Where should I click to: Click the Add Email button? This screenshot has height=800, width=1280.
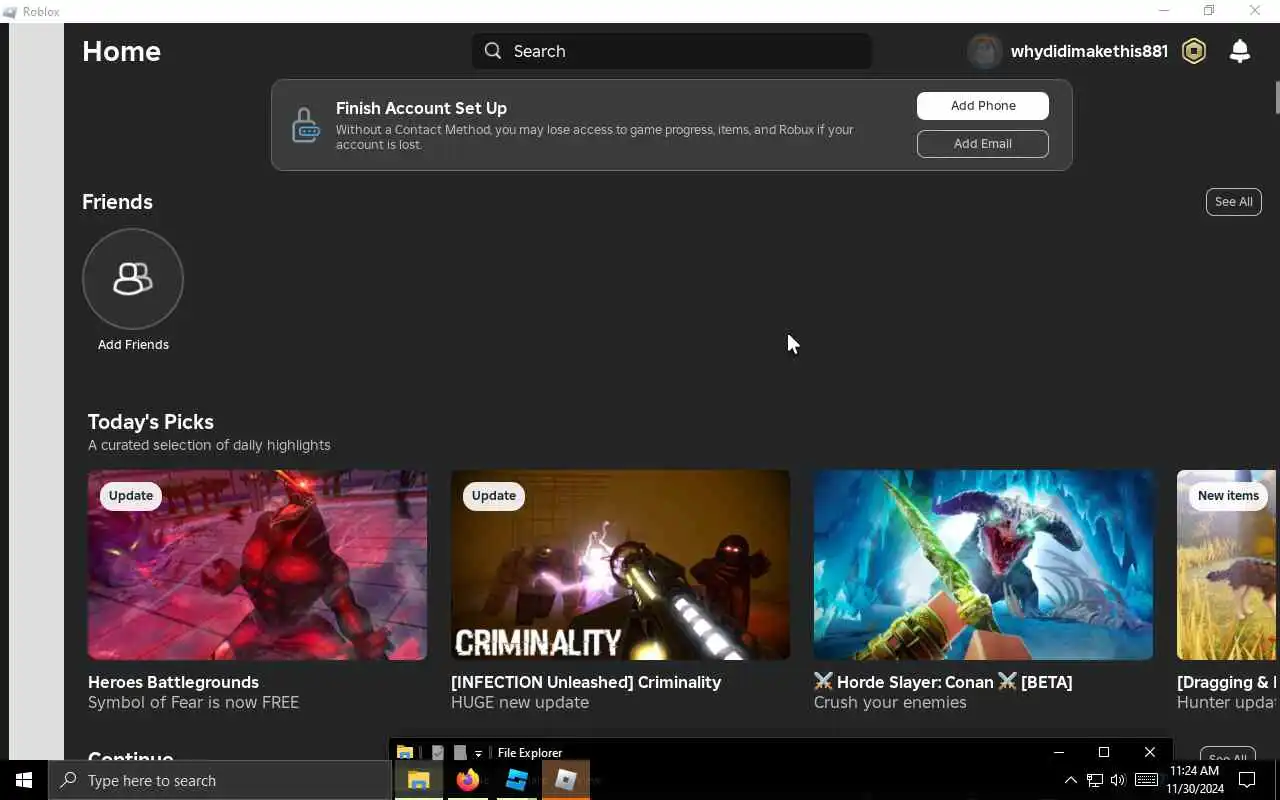coord(983,144)
